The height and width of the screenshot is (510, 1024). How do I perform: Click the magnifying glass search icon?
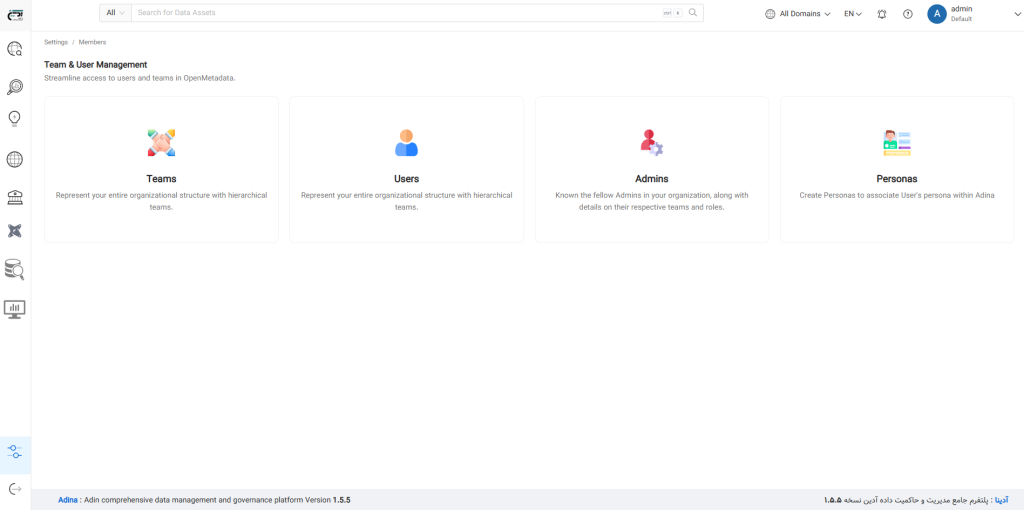[x=693, y=13]
